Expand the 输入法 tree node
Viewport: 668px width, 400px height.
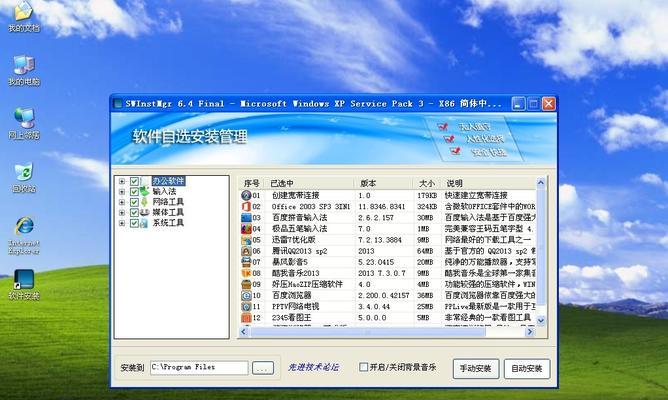pyautogui.click(x=122, y=192)
